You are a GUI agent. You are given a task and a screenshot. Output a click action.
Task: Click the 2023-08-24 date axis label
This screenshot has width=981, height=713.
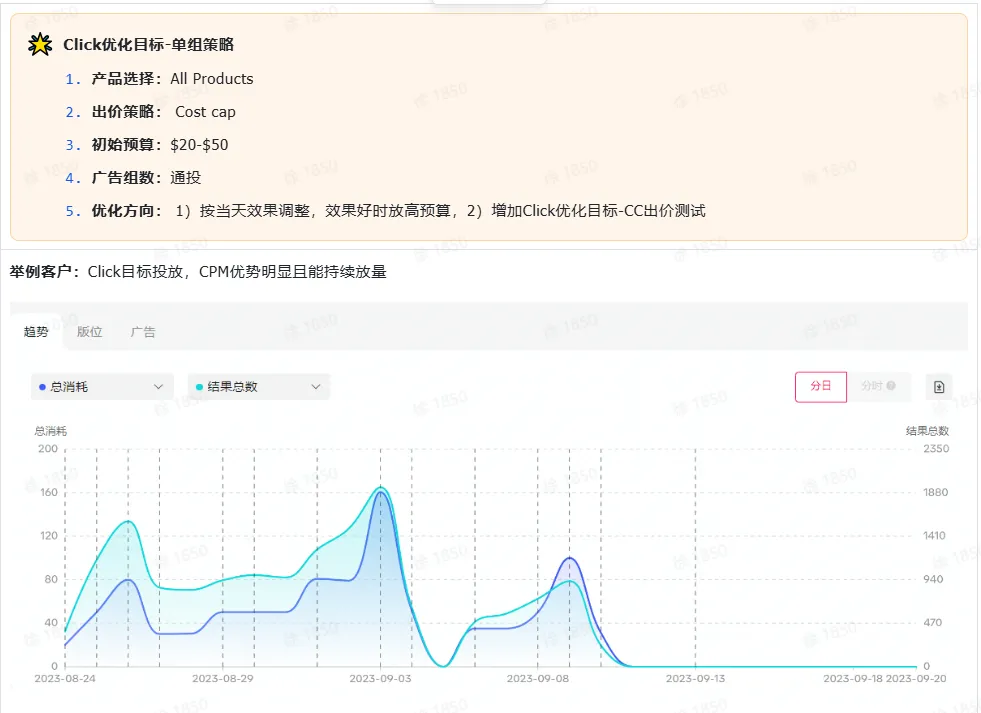pyautogui.click(x=65, y=679)
